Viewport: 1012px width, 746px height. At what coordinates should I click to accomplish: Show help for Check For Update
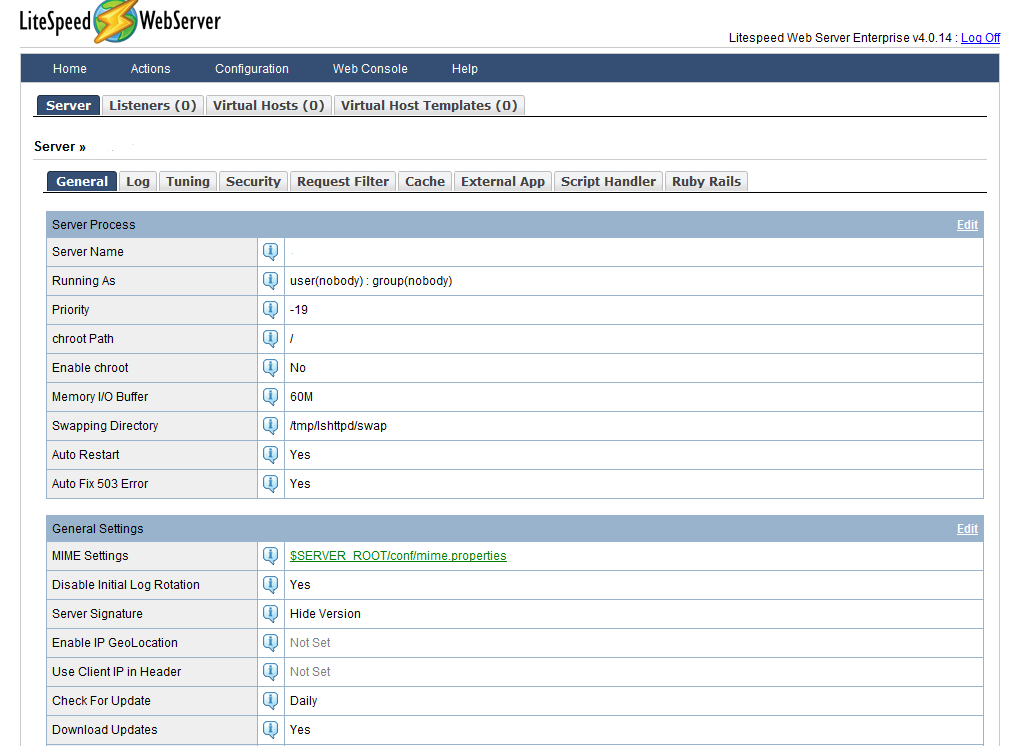(270, 701)
